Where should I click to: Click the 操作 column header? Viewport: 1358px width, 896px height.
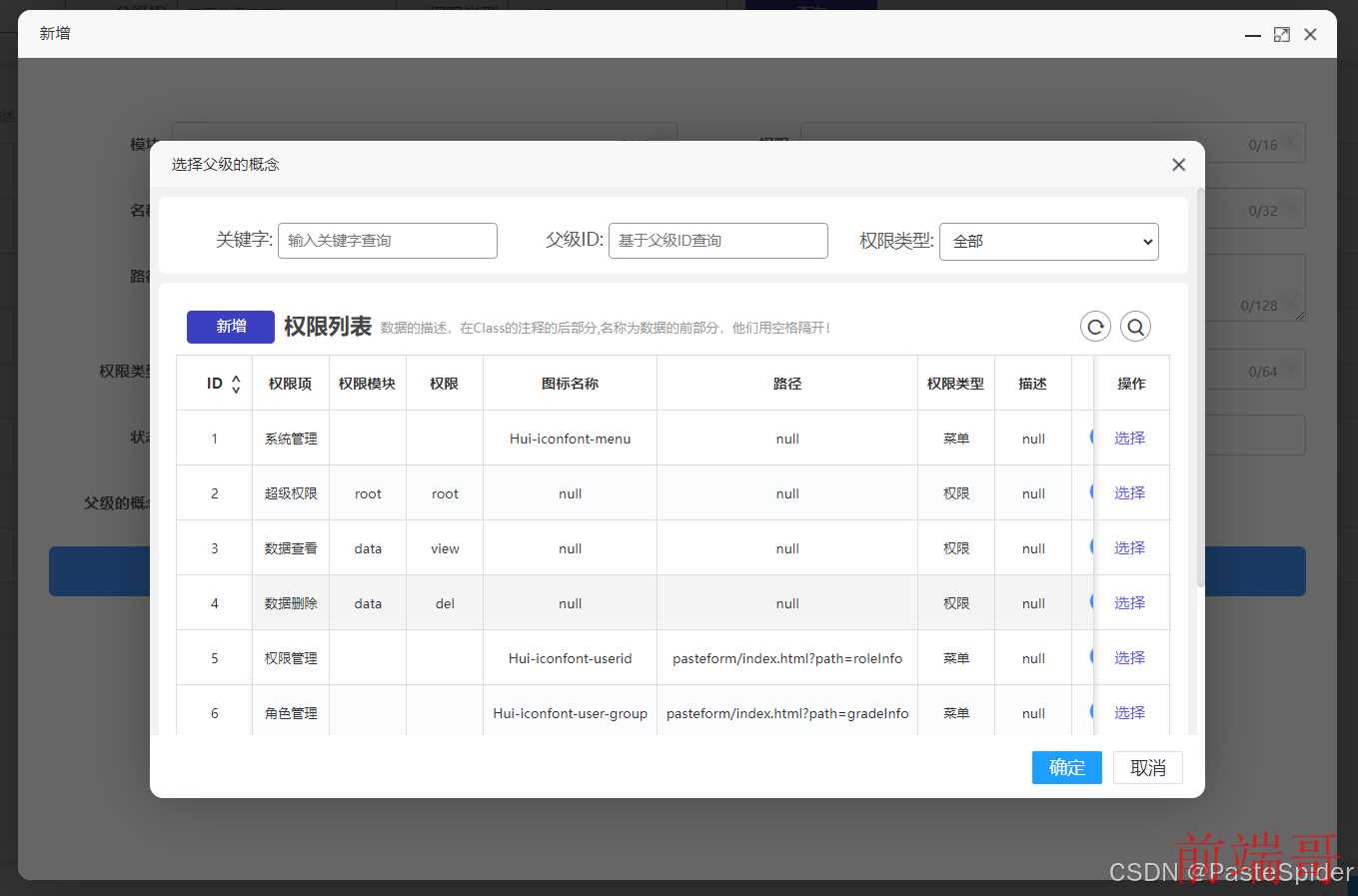1131,384
